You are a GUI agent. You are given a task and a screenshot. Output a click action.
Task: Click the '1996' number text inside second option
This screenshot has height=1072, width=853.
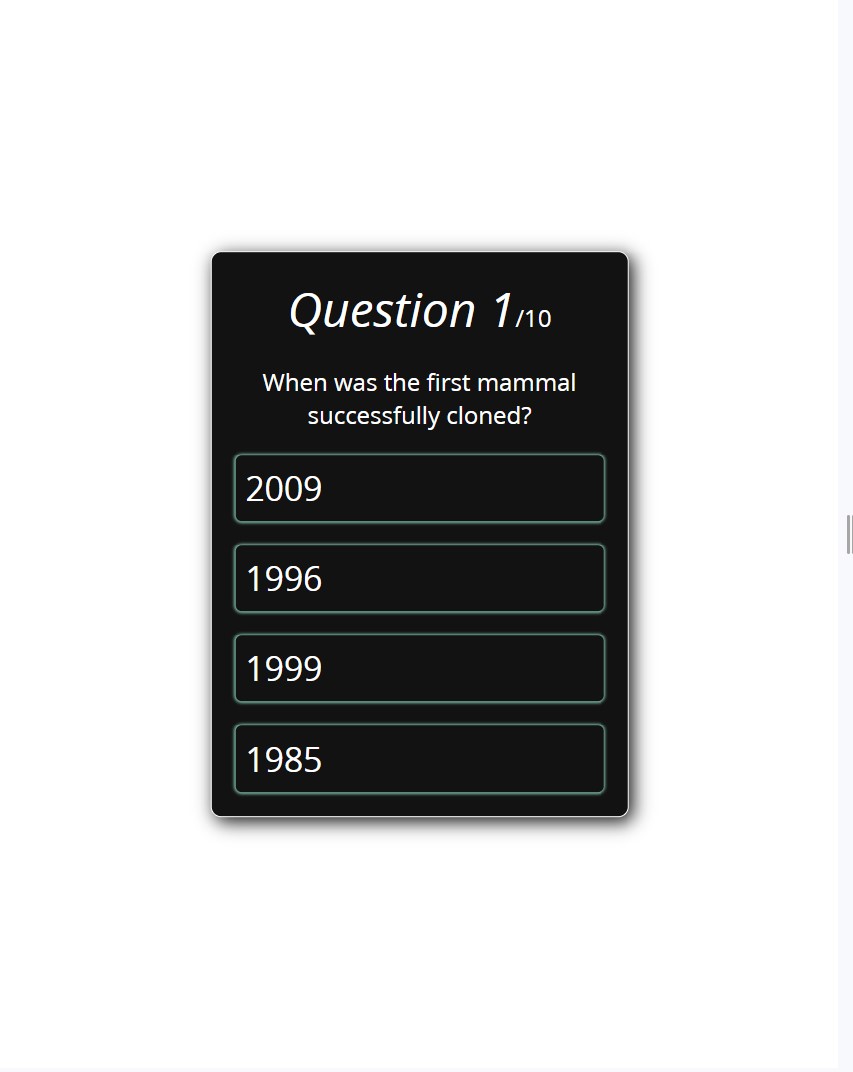tap(284, 579)
